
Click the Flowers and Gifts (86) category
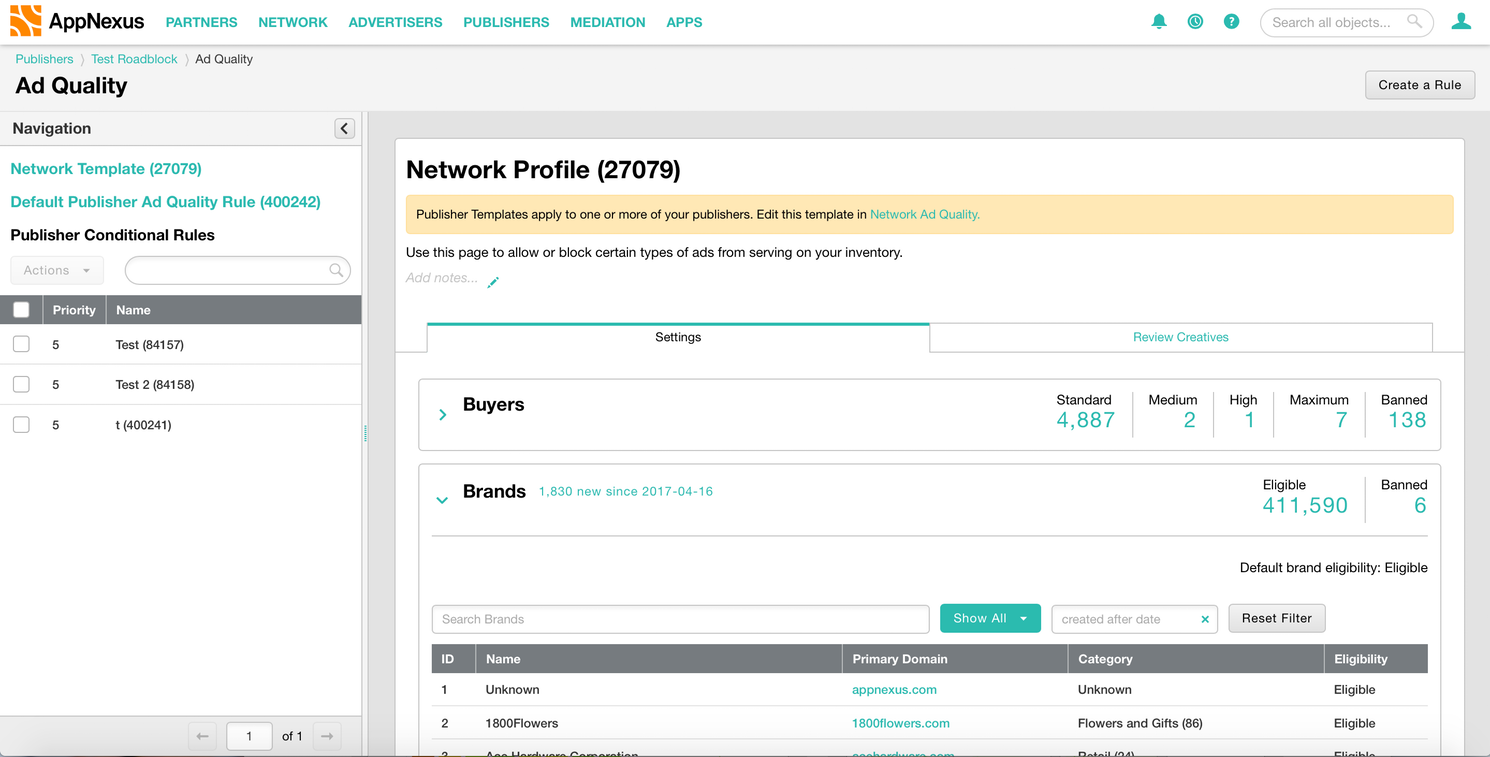click(1140, 723)
